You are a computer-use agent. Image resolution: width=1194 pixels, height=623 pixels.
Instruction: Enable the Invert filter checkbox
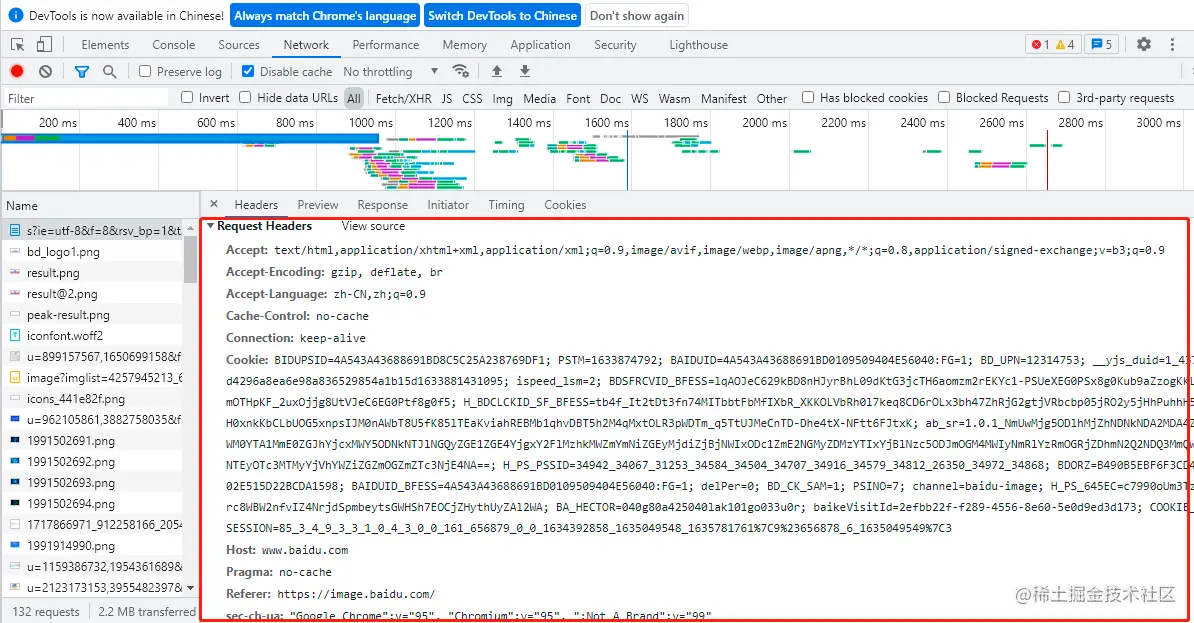coord(187,97)
